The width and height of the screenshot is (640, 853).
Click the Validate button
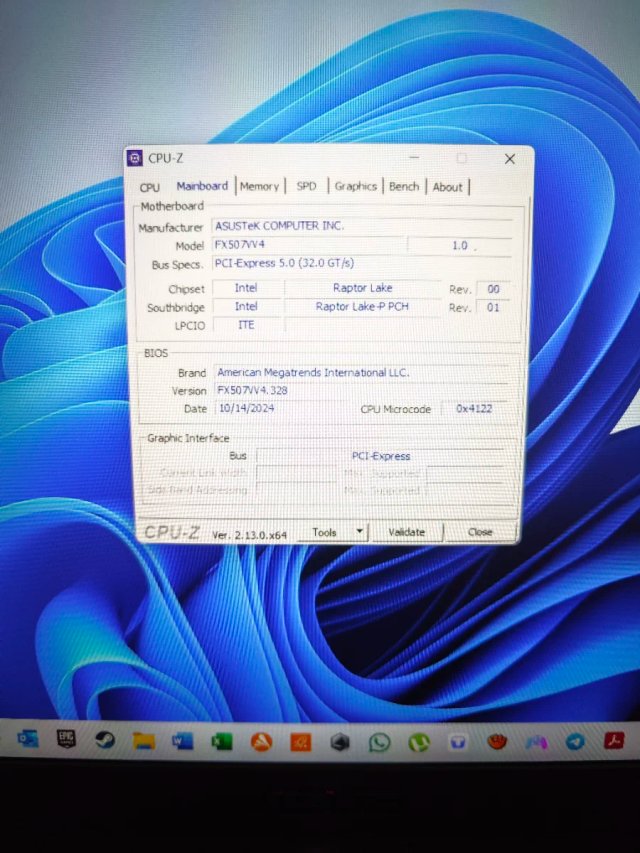point(407,532)
